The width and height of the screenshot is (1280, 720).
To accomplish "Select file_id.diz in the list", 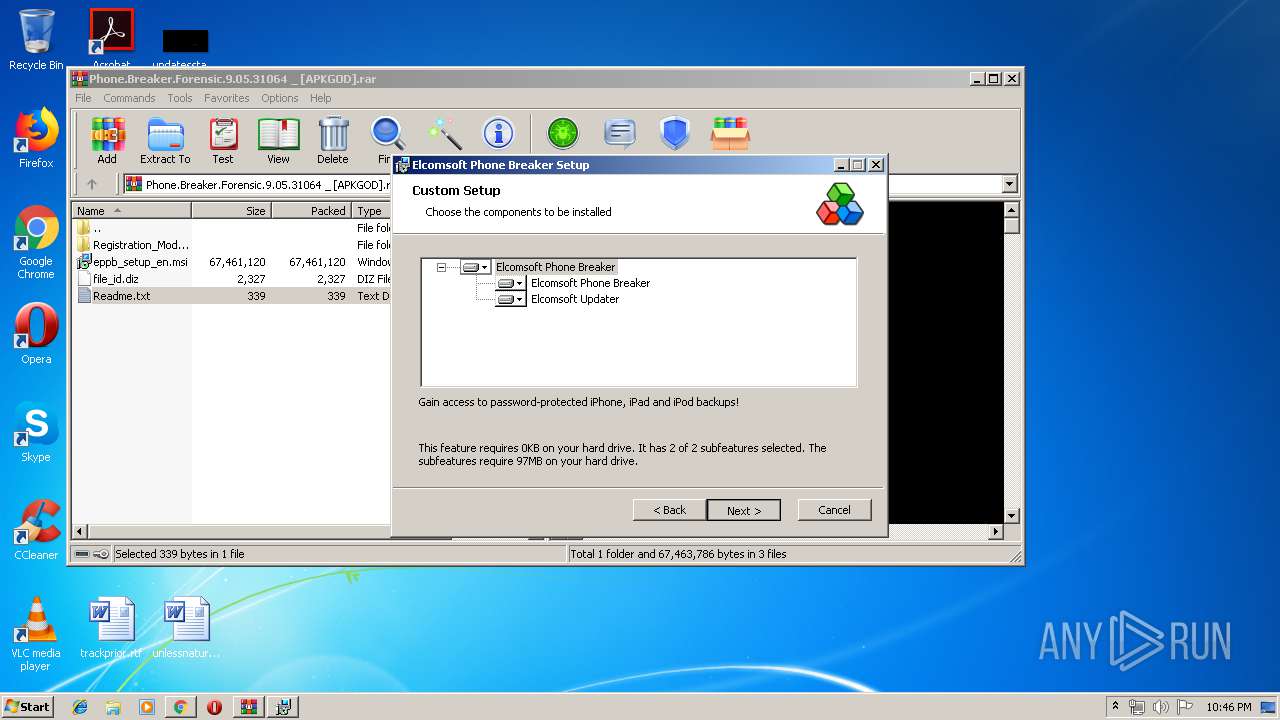I will (231, 279).
